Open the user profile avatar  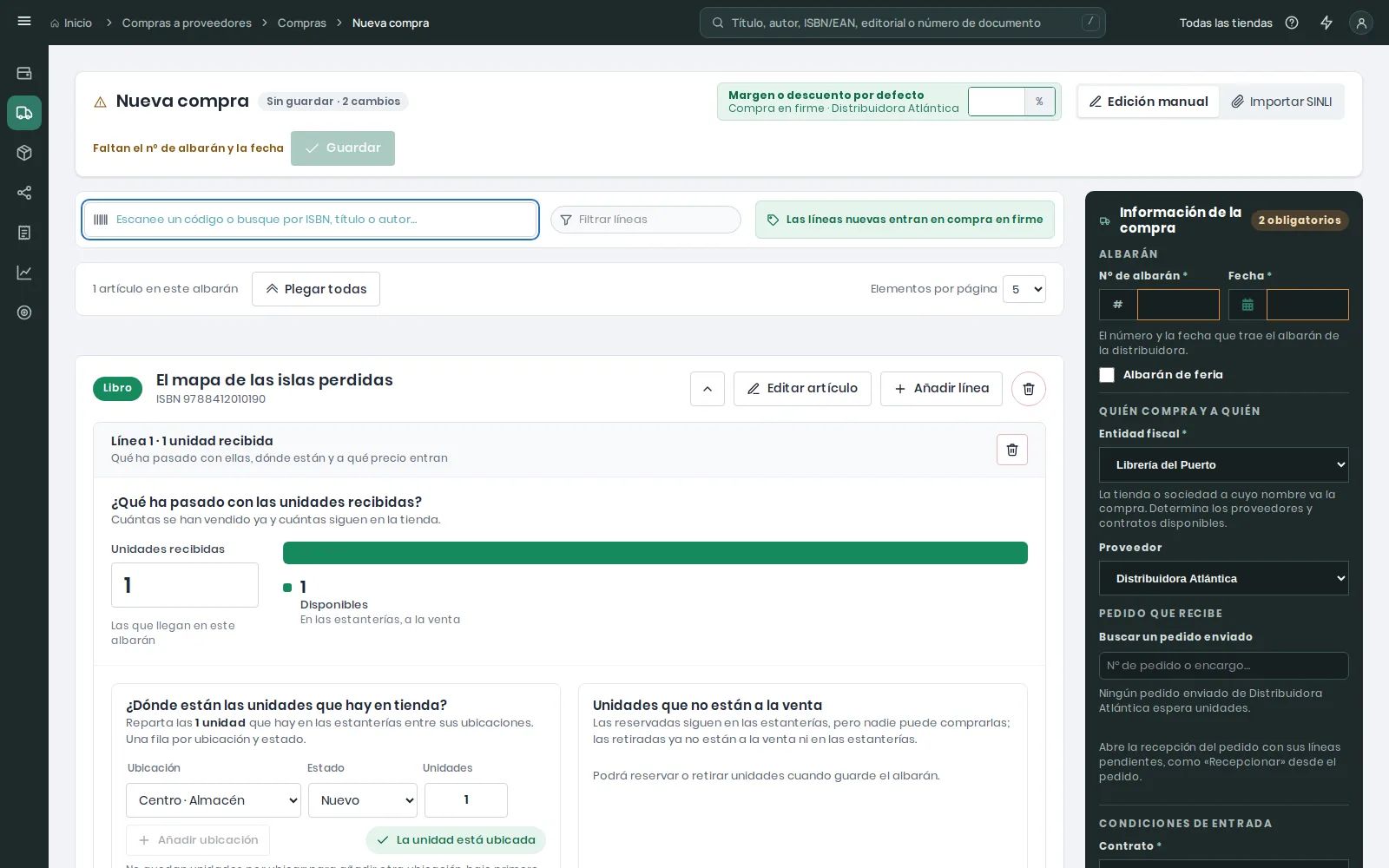coord(1361,23)
